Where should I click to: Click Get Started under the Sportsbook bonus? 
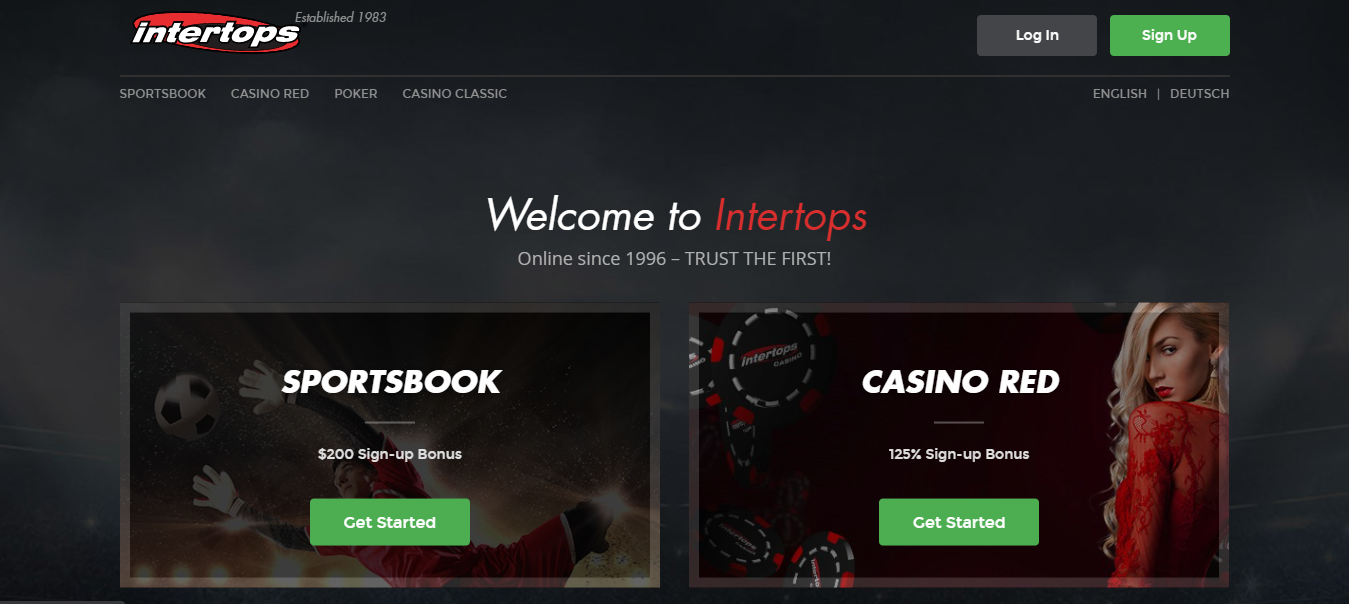pos(390,522)
